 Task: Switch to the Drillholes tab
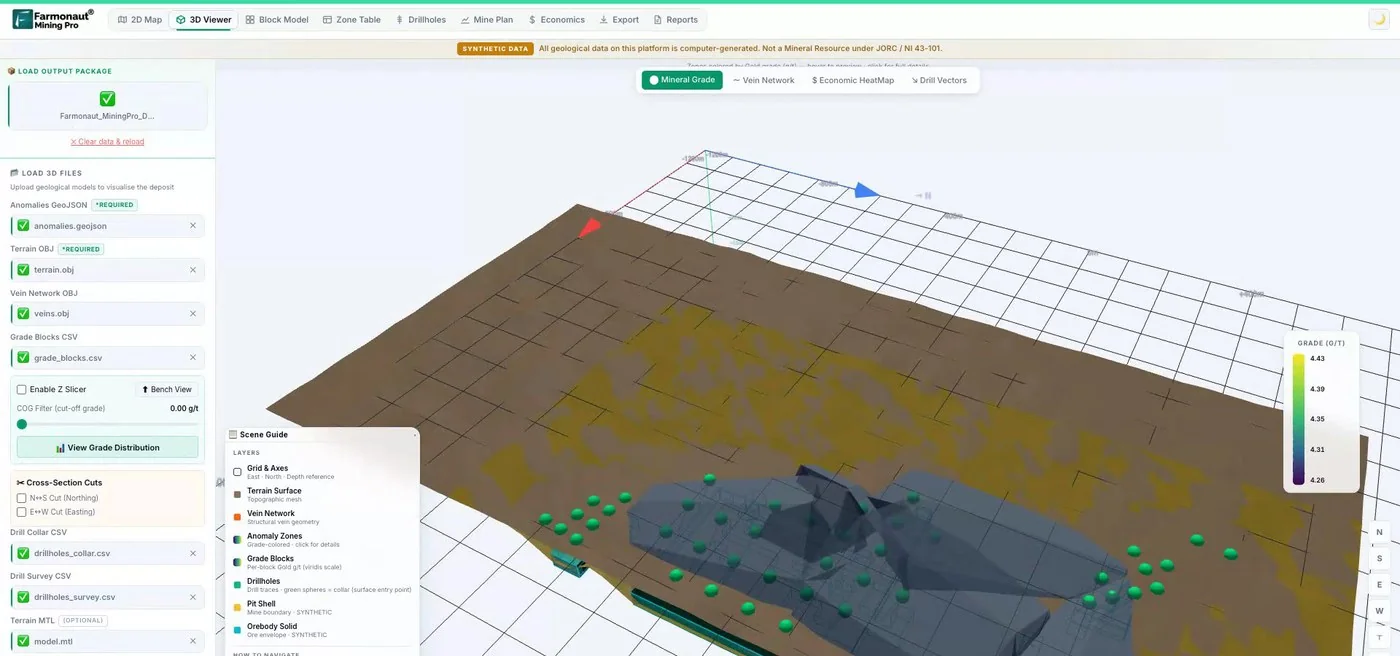421,20
